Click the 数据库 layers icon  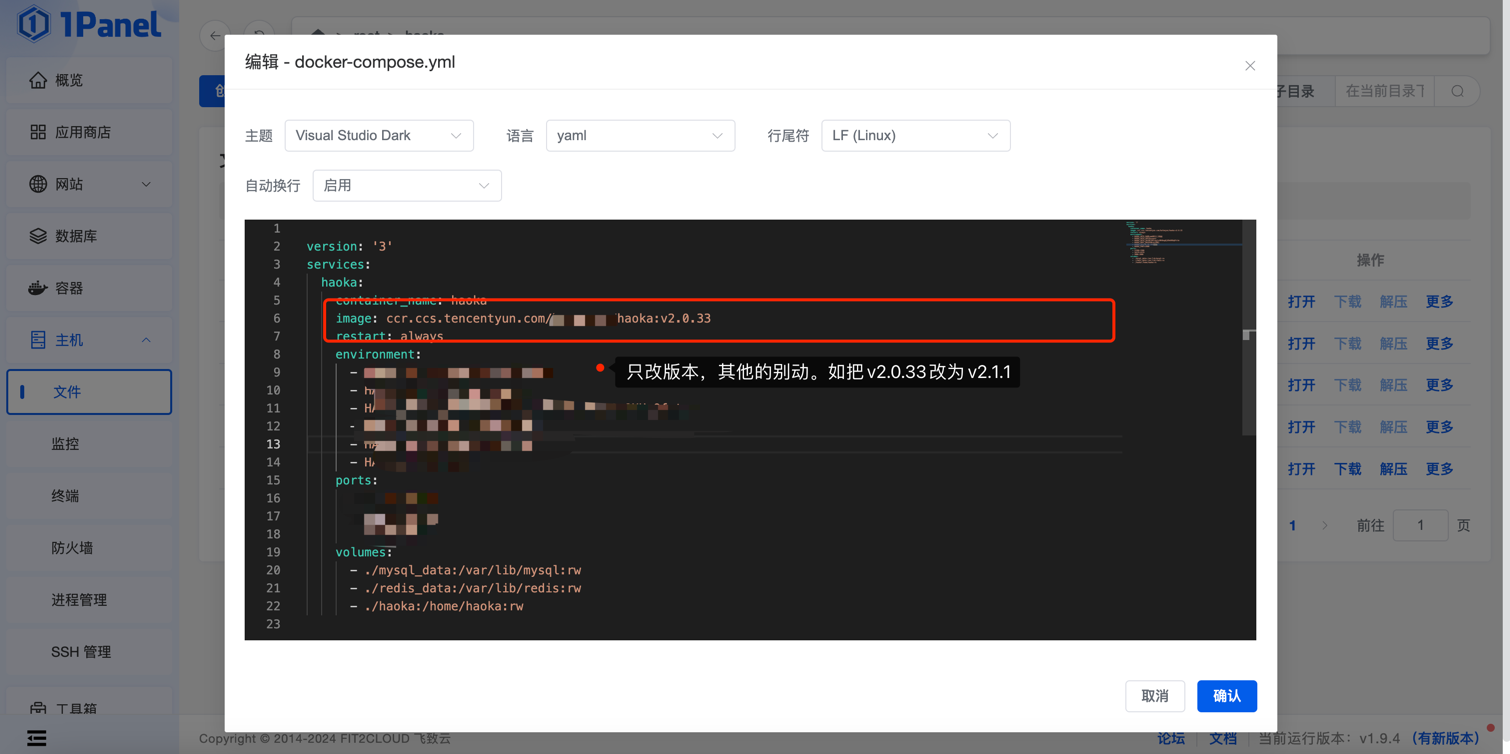point(38,236)
